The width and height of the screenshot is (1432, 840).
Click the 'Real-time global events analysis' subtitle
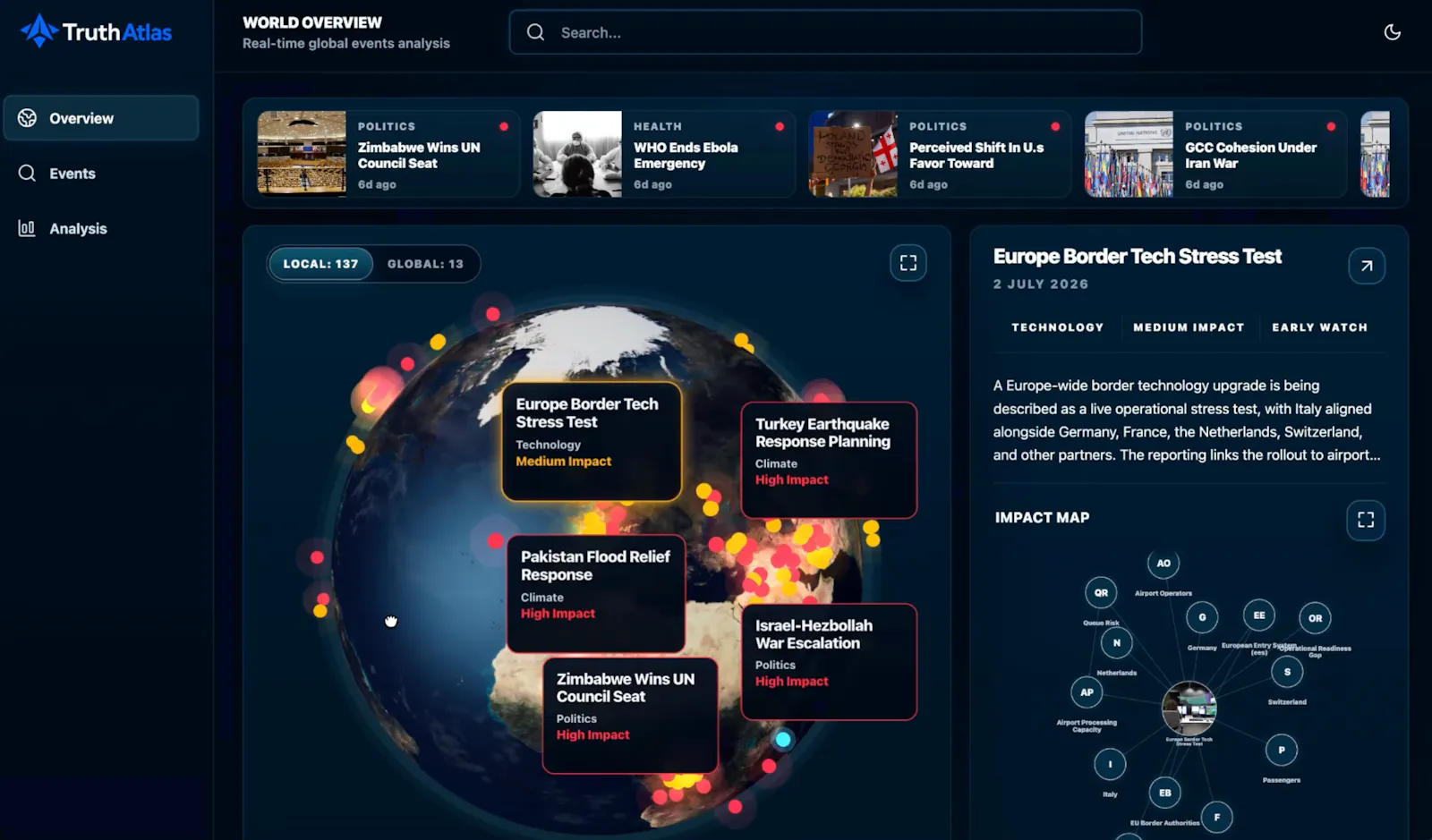346,44
